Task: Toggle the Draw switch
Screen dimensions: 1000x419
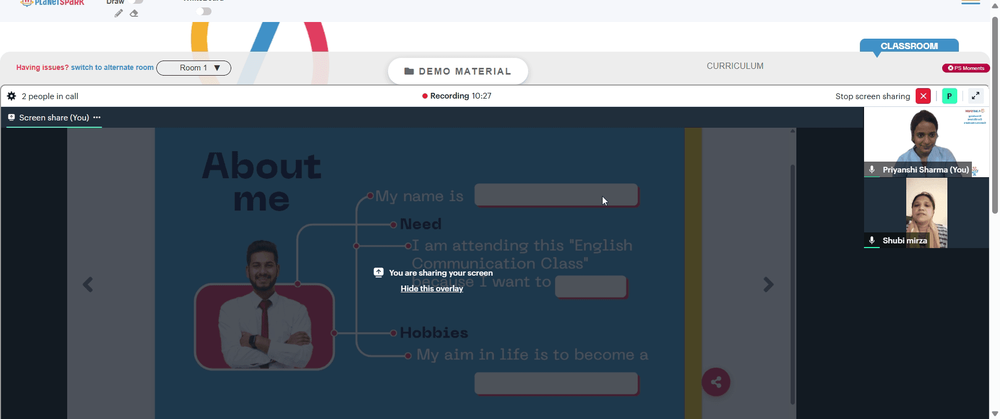Action: click(x=136, y=2)
